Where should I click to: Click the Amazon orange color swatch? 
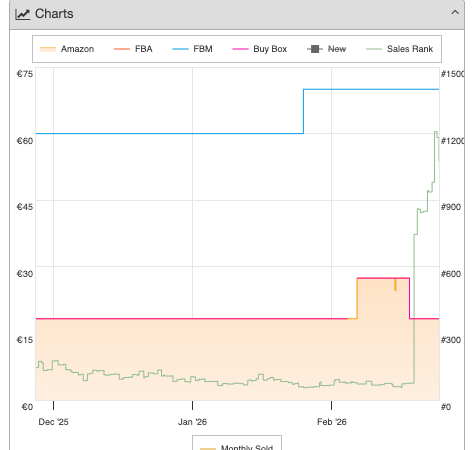[x=48, y=49]
